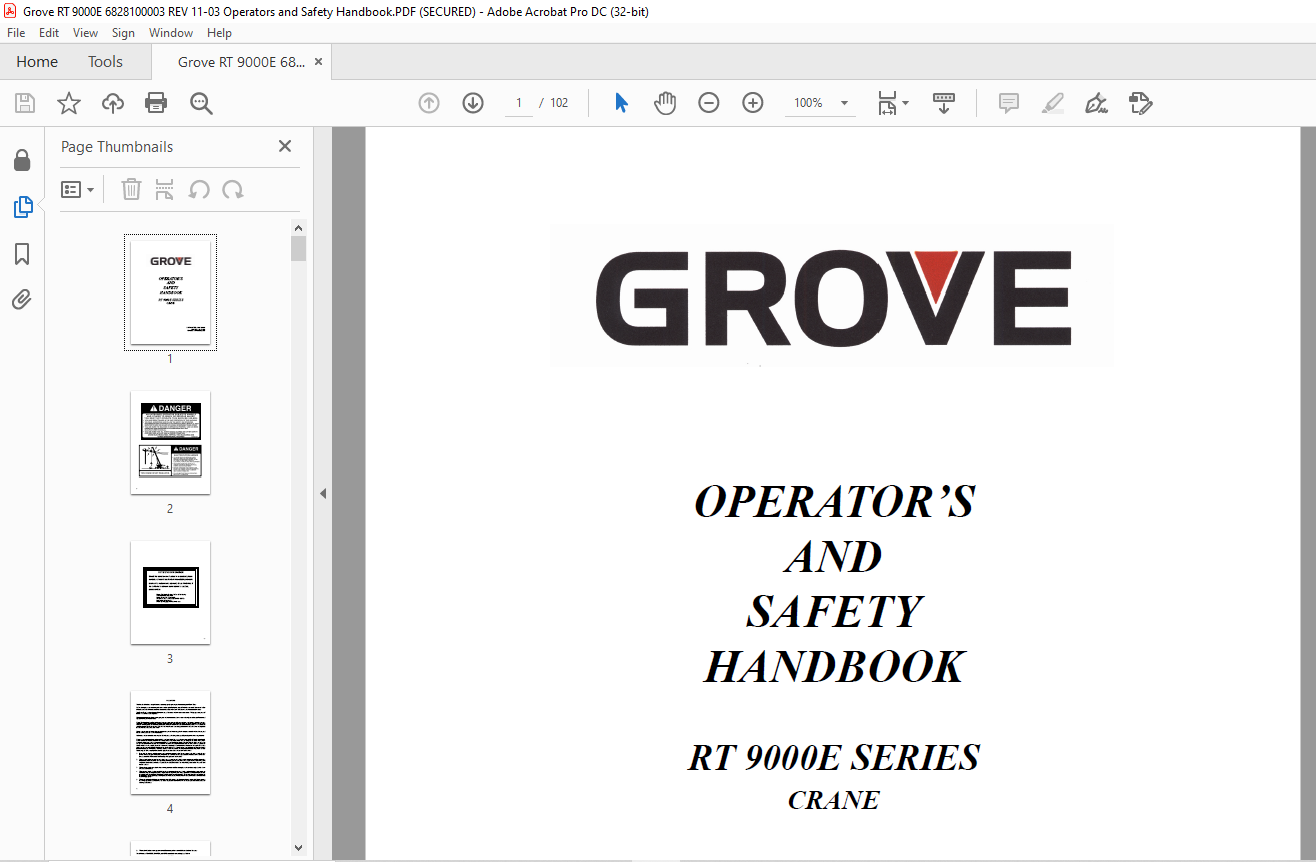This screenshot has height=862, width=1316.
Task: Open Find text magnifier icon
Action: tap(201, 103)
